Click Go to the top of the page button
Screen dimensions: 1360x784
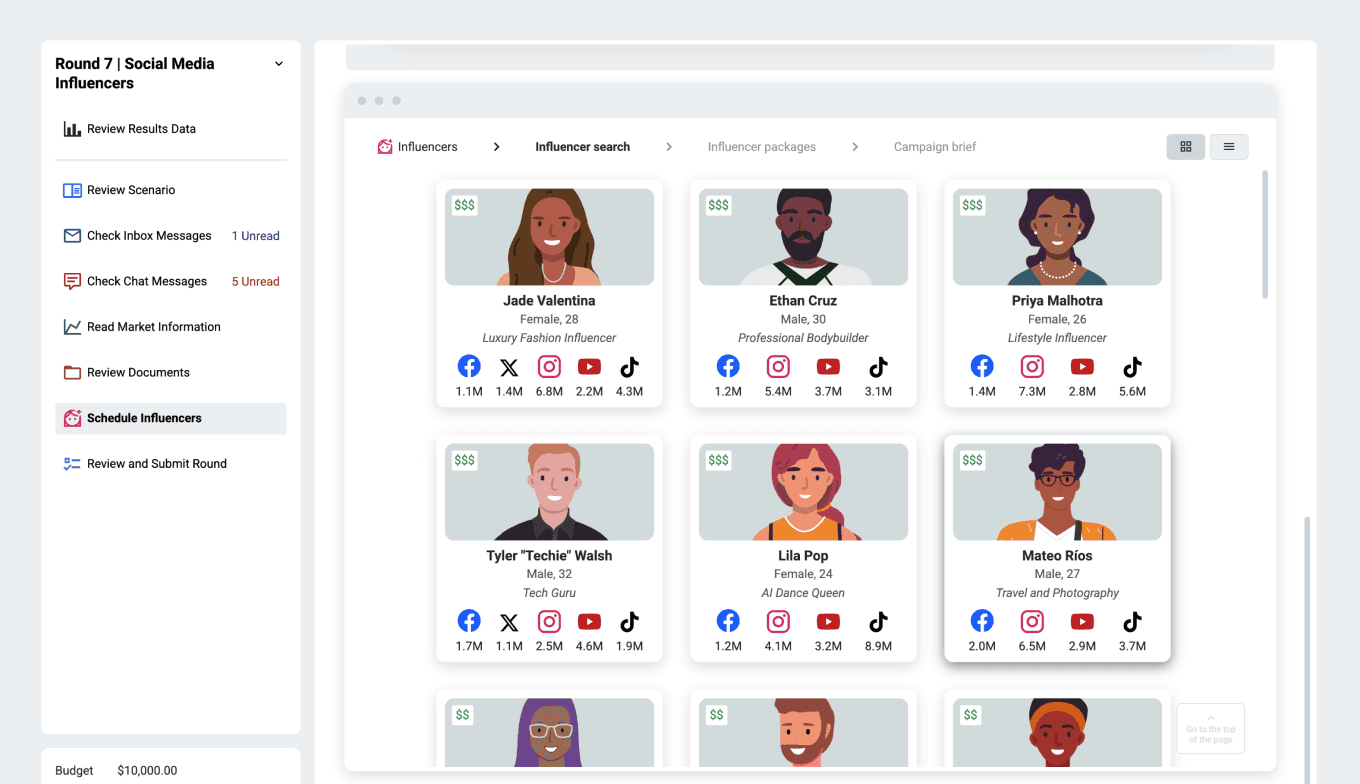(1211, 728)
